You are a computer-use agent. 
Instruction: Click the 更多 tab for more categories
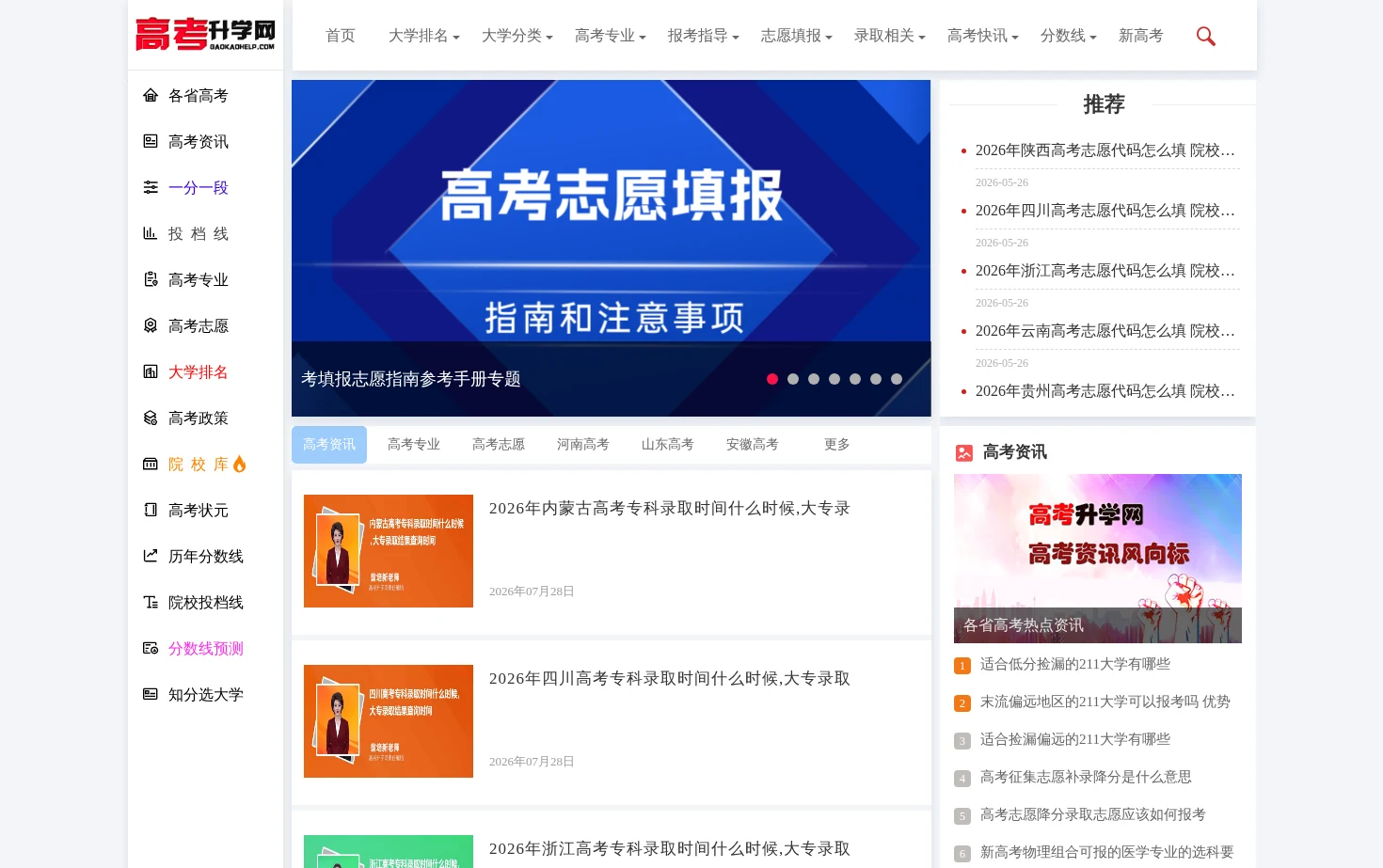pyautogui.click(x=837, y=445)
